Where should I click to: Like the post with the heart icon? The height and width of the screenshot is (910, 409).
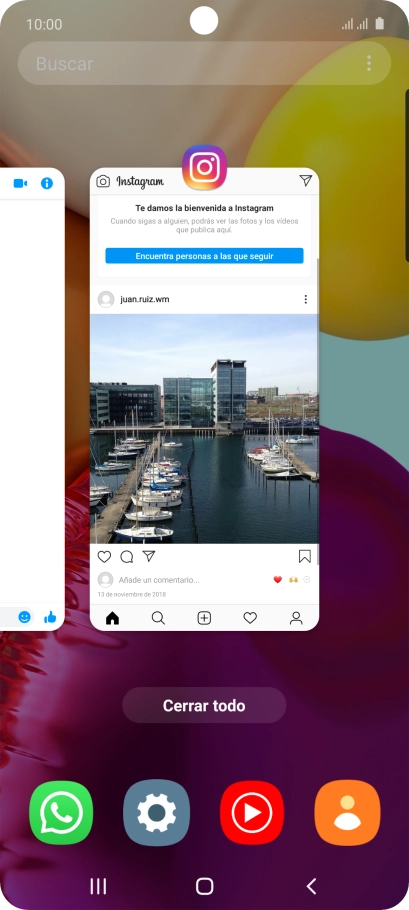coord(104,557)
